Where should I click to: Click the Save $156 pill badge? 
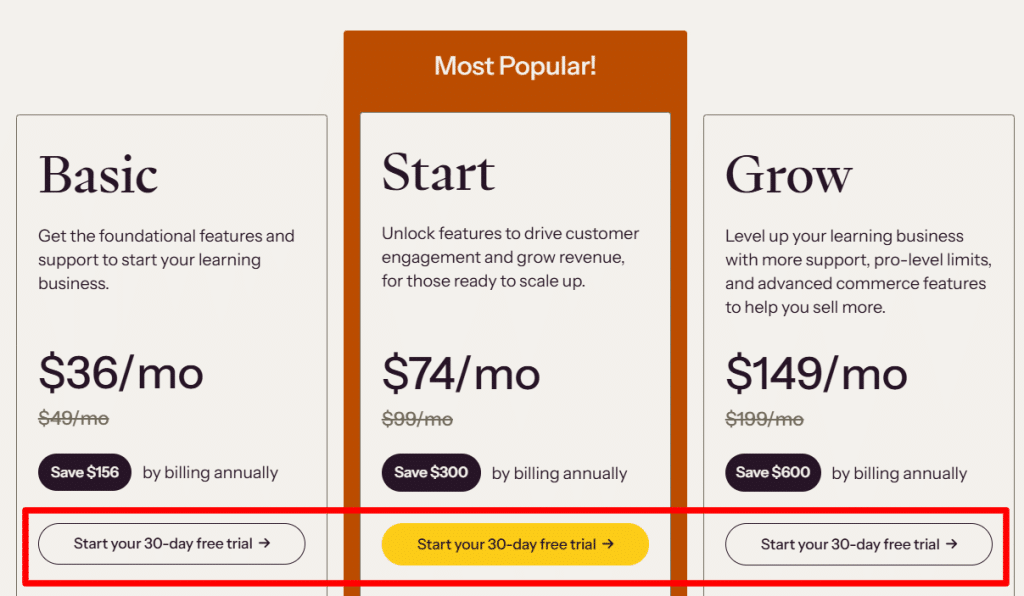point(84,472)
